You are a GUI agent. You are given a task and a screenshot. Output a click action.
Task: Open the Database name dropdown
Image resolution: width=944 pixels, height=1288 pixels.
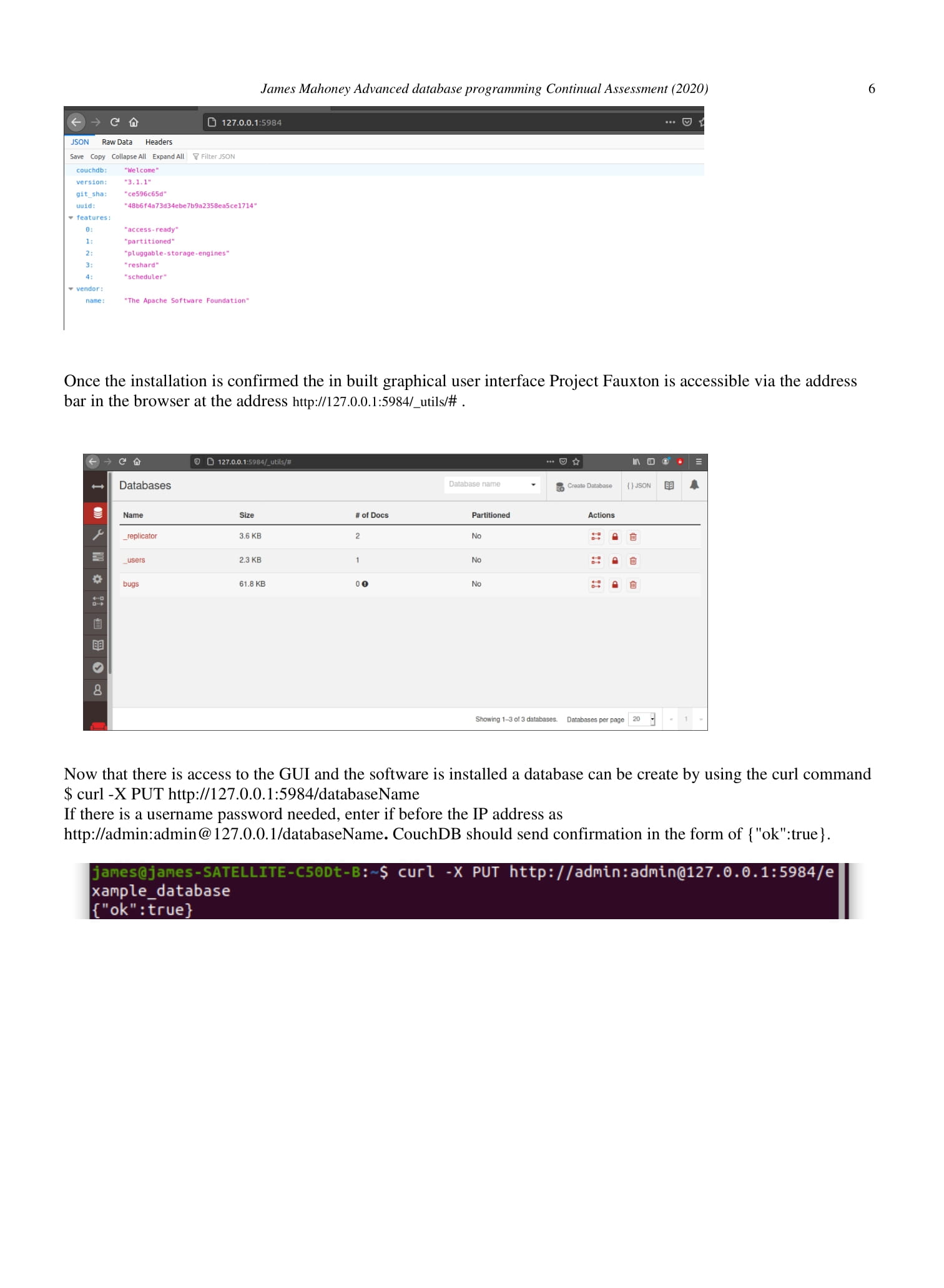click(x=492, y=485)
